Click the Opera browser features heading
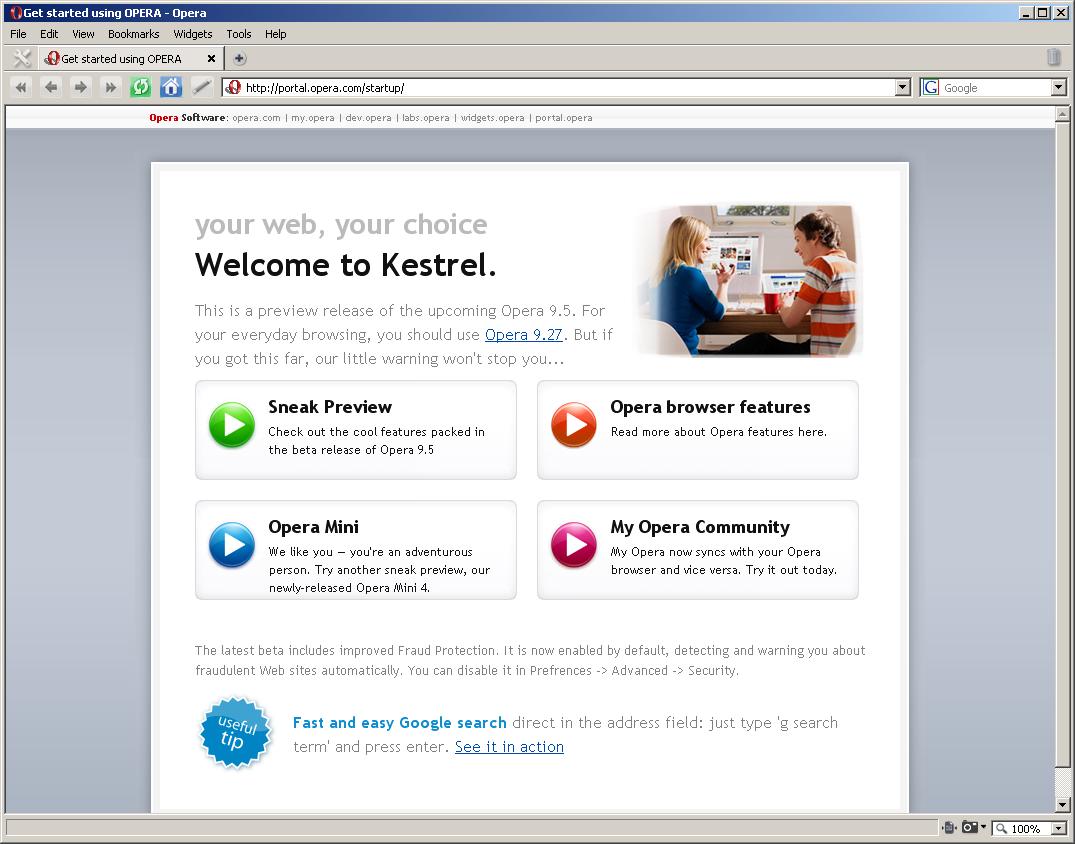The height and width of the screenshot is (844, 1075). (710, 407)
